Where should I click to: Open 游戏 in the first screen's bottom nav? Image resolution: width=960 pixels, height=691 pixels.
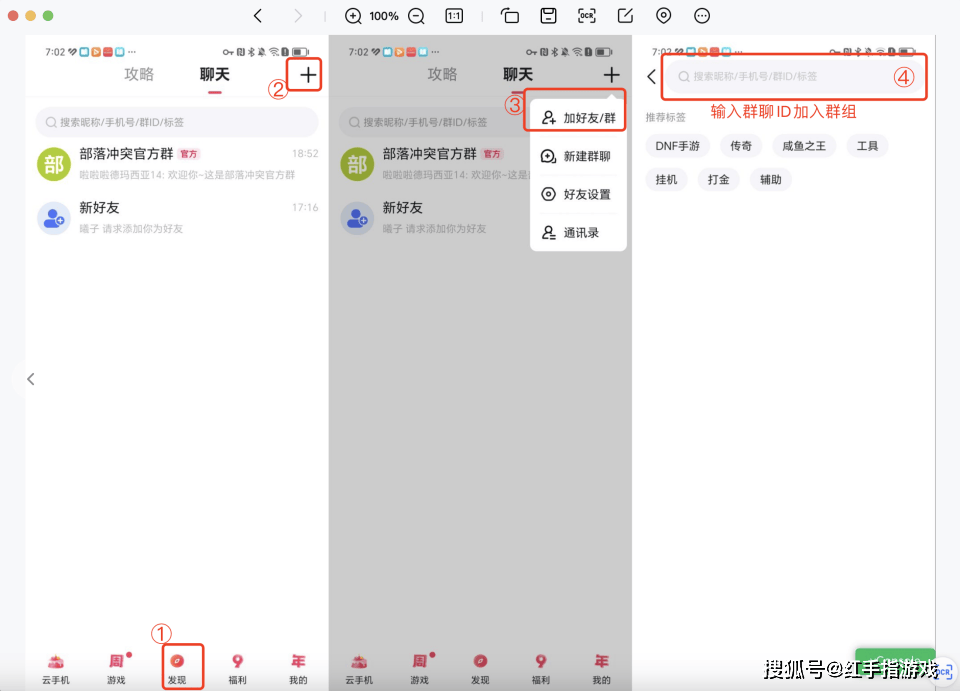point(116,669)
